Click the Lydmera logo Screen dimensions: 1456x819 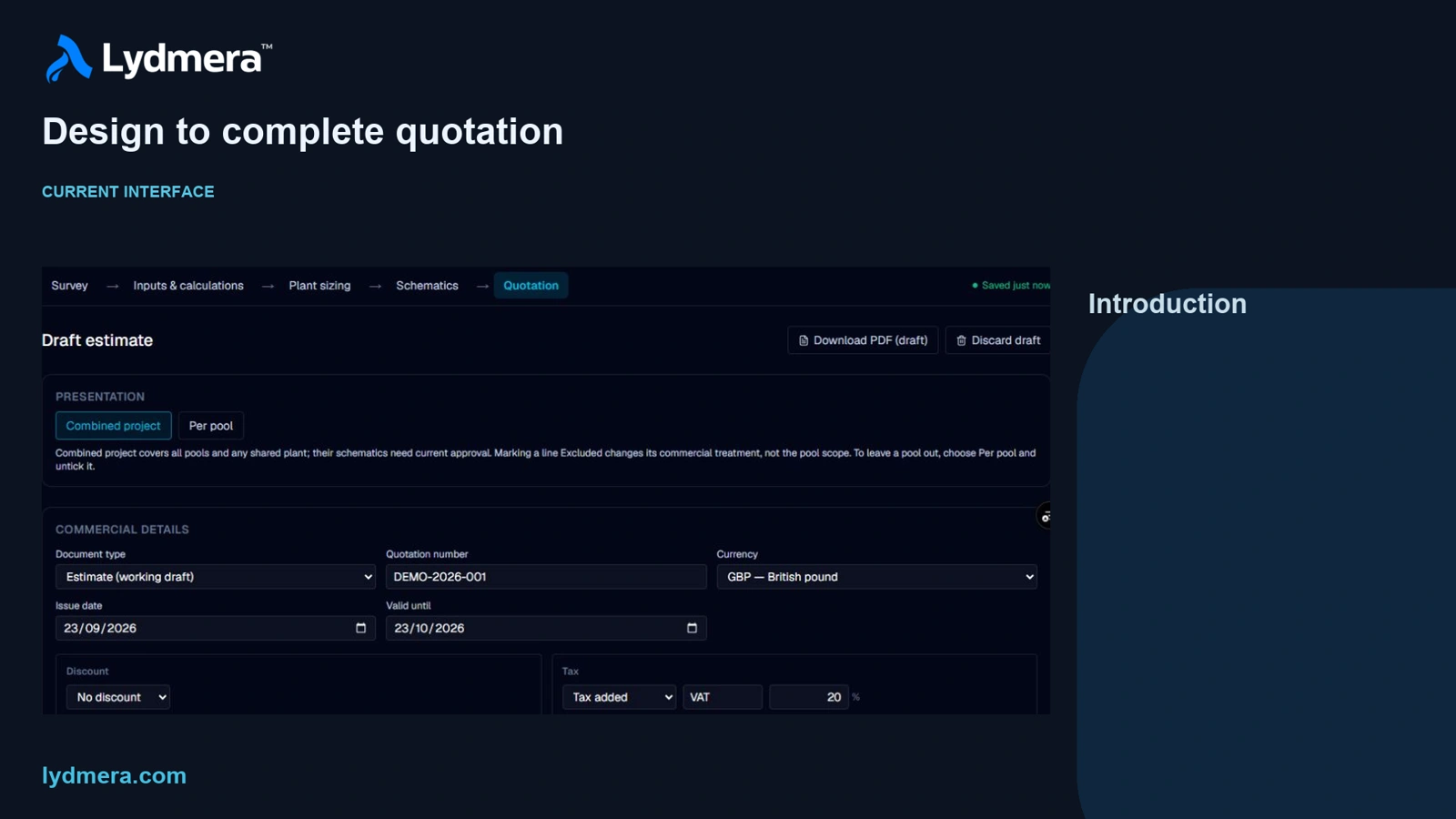tap(158, 58)
